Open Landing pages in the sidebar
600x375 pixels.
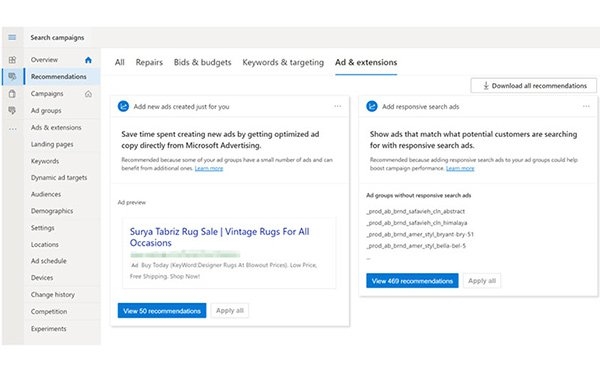click(52, 144)
